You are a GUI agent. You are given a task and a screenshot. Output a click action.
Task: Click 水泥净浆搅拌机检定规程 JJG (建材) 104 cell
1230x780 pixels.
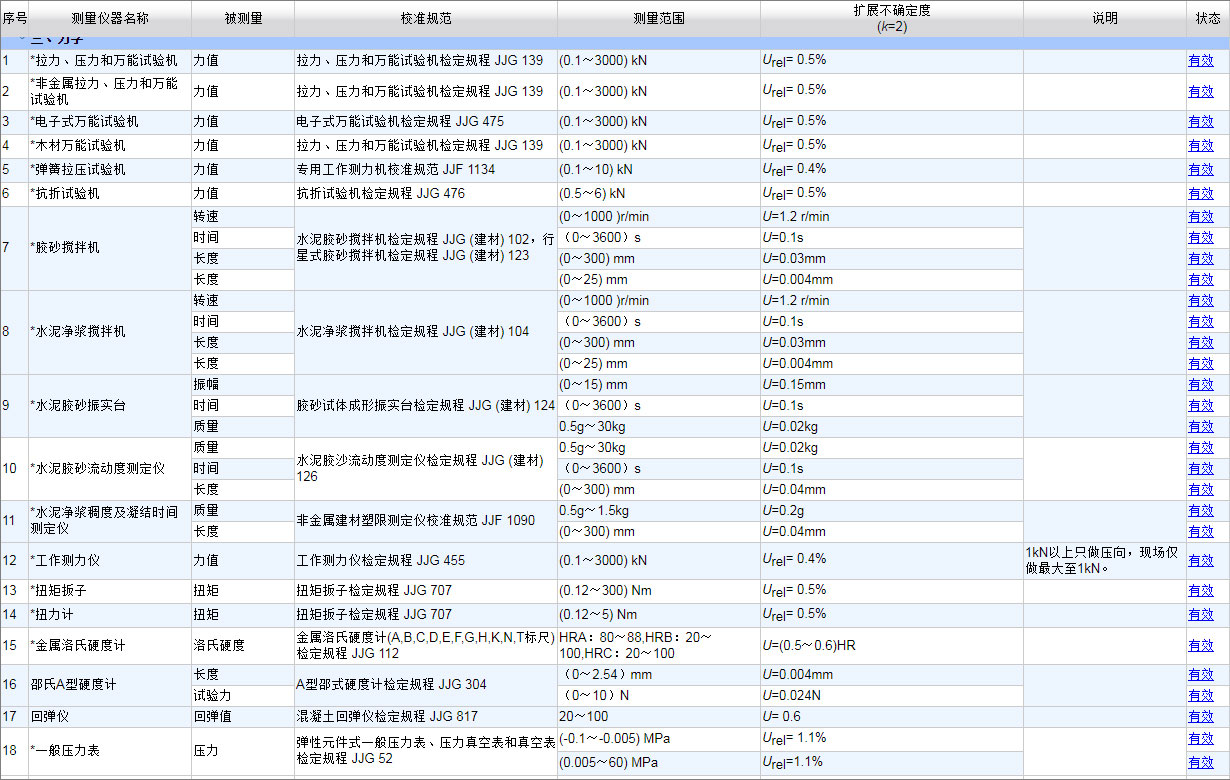(425, 332)
